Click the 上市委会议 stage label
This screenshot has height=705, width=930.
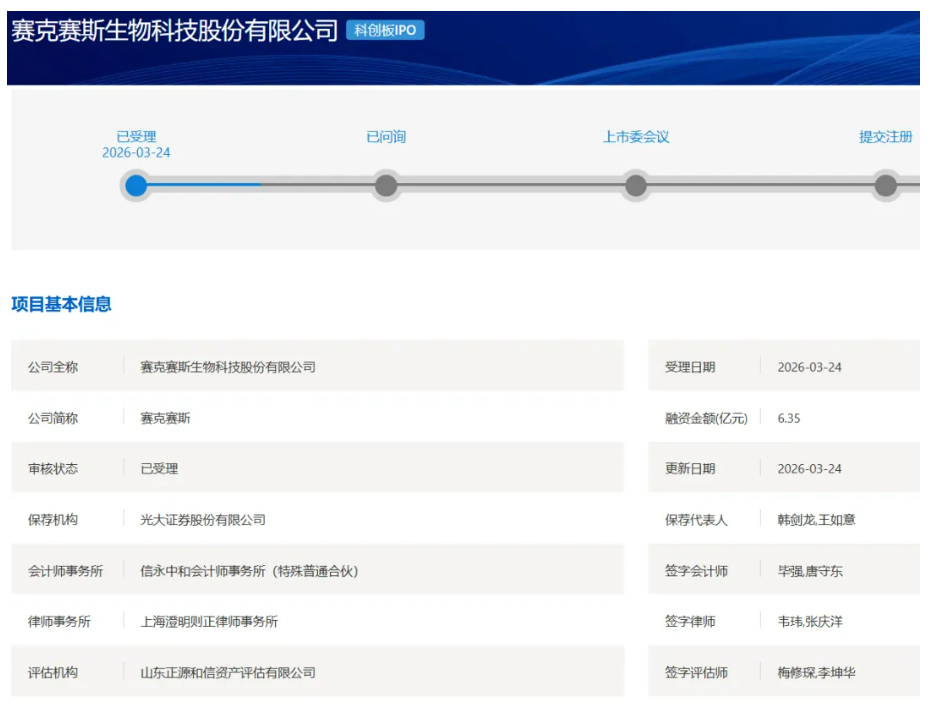(x=635, y=137)
